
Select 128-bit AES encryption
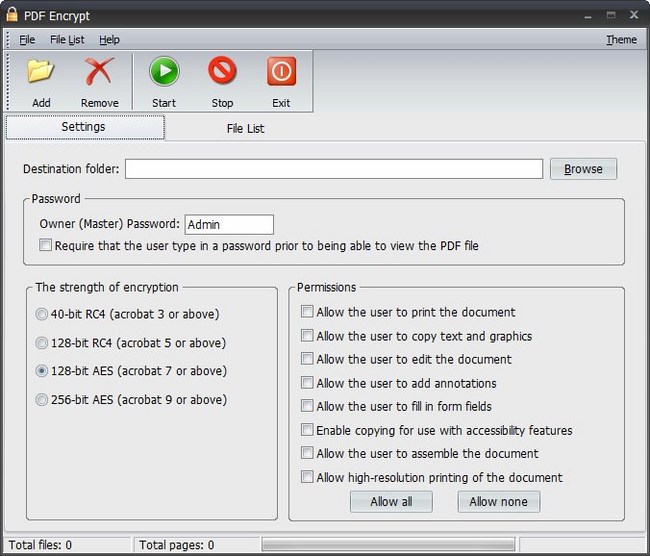[41, 371]
